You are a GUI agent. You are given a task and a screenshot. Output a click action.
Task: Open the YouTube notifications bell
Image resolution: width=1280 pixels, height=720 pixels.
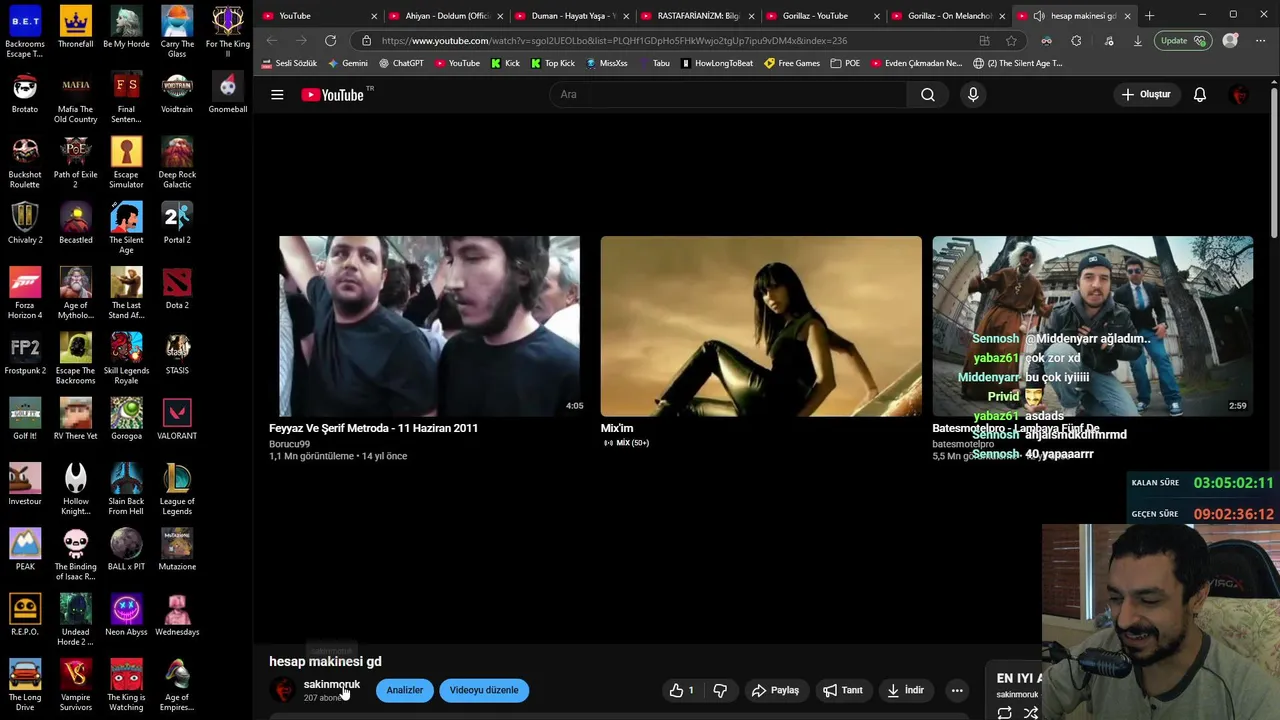tap(1200, 95)
